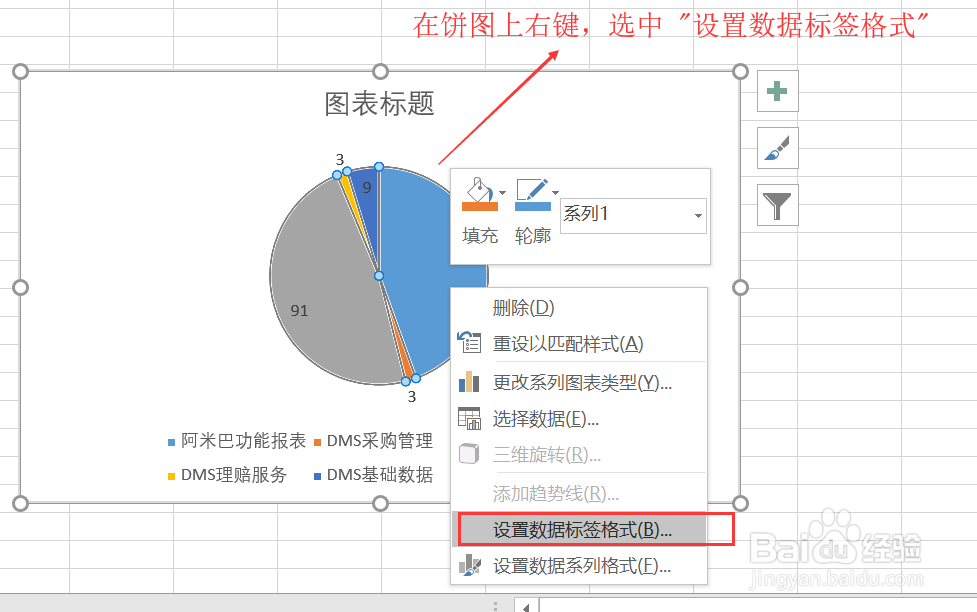Click the 更改系列图表类型 chart icon
The width and height of the screenshot is (977, 612).
point(470,381)
